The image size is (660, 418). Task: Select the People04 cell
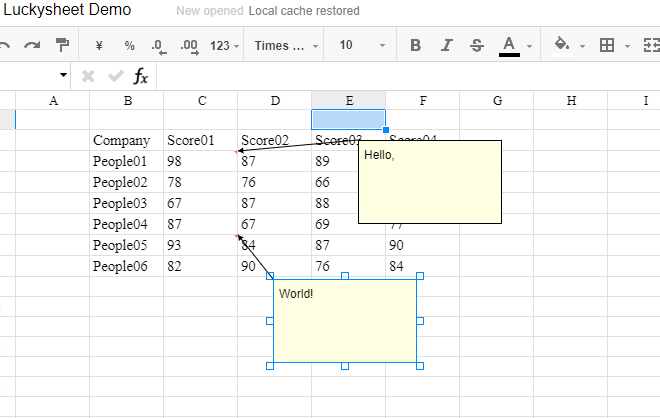click(127, 224)
